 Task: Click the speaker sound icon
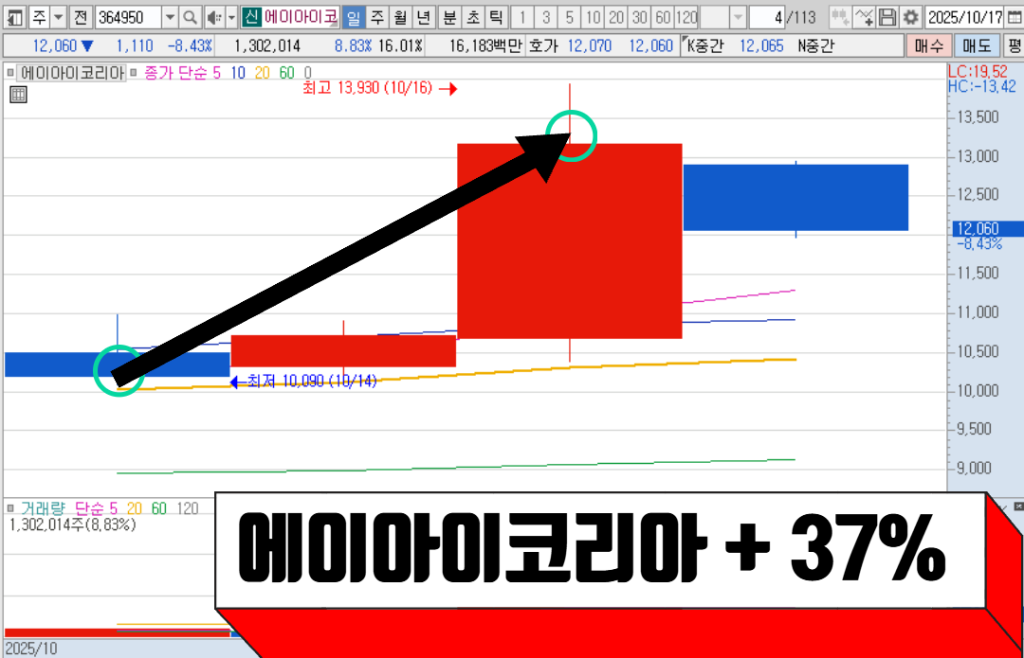(213, 18)
